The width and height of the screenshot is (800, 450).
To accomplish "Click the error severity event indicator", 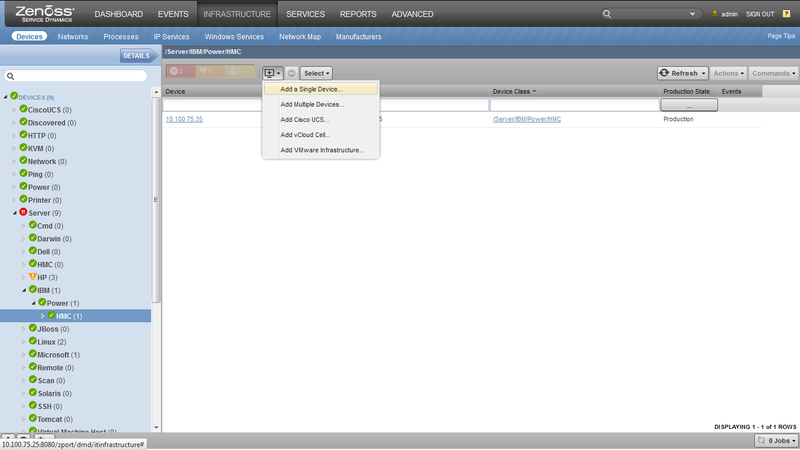I will point(210,71).
